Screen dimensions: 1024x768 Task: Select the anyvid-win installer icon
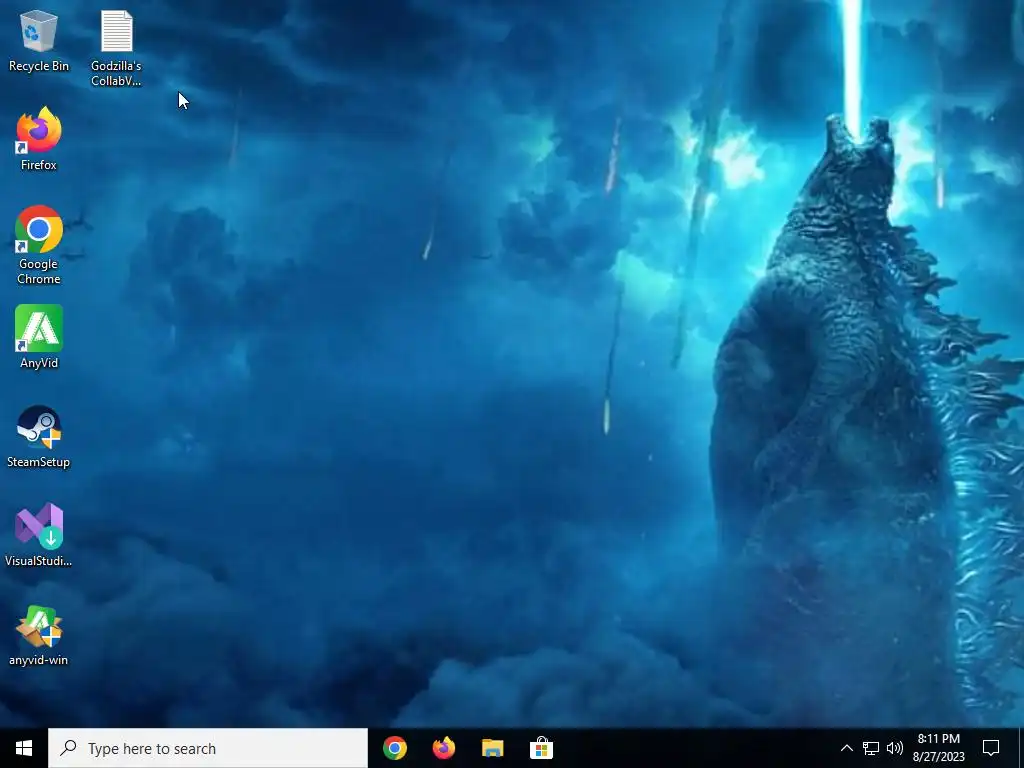pyautogui.click(x=39, y=635)
